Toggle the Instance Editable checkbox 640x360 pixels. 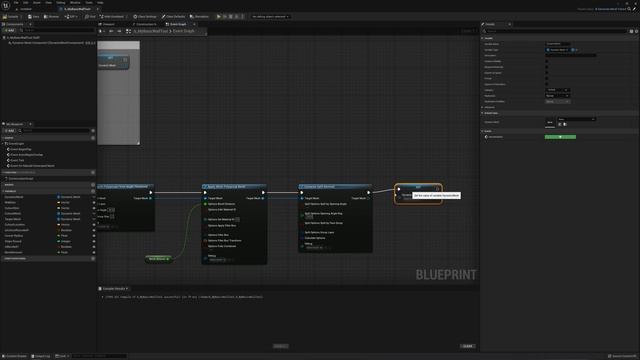547,61
